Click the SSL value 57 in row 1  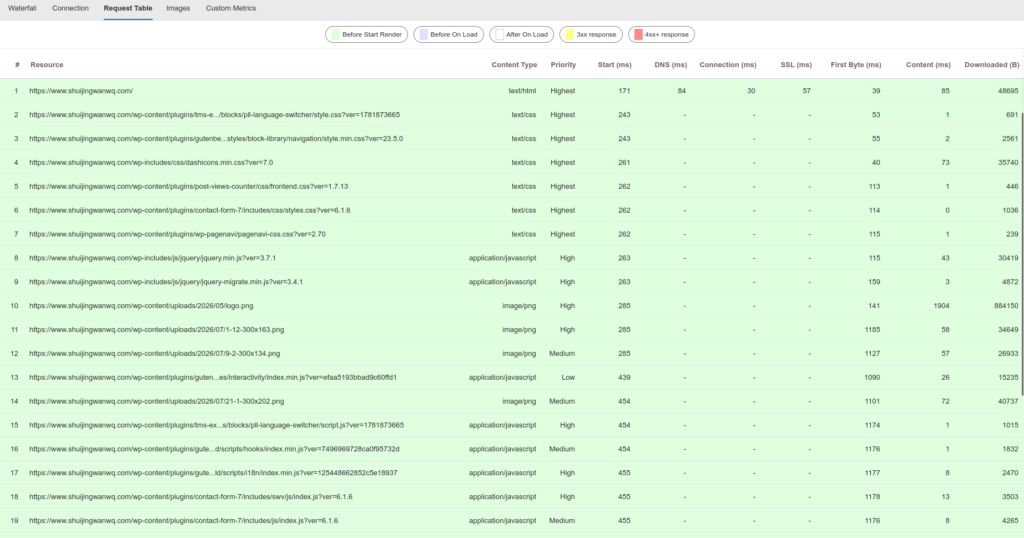click(807, 91)
